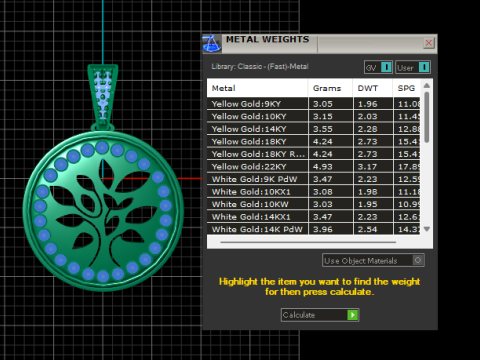Select the White Gold:9K PdW row
This screenshot has width=480, height=360.
[x=313, y=179]
